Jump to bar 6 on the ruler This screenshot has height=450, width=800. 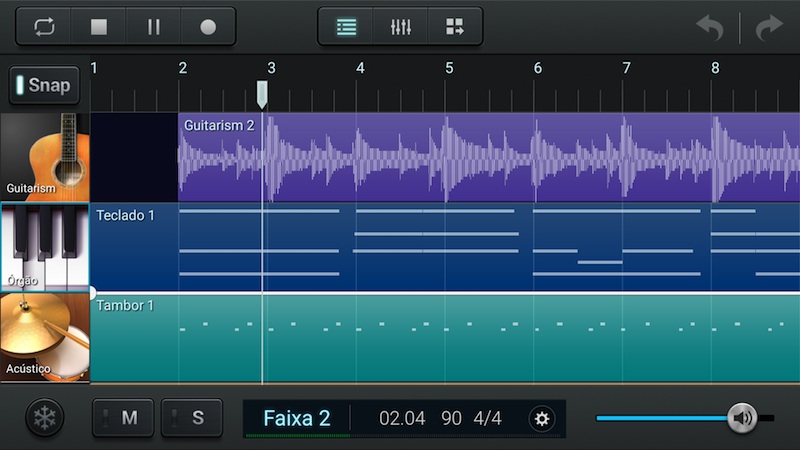click(x=538, y=68)
